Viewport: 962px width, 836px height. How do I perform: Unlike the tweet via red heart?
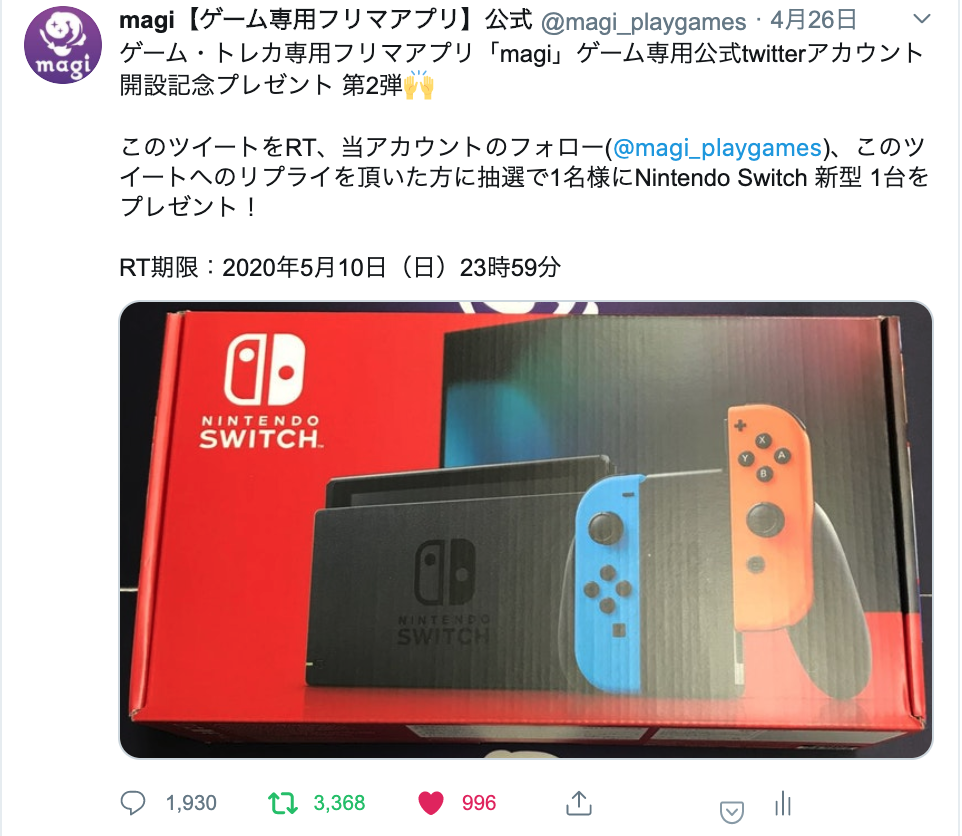pos(431,803)
